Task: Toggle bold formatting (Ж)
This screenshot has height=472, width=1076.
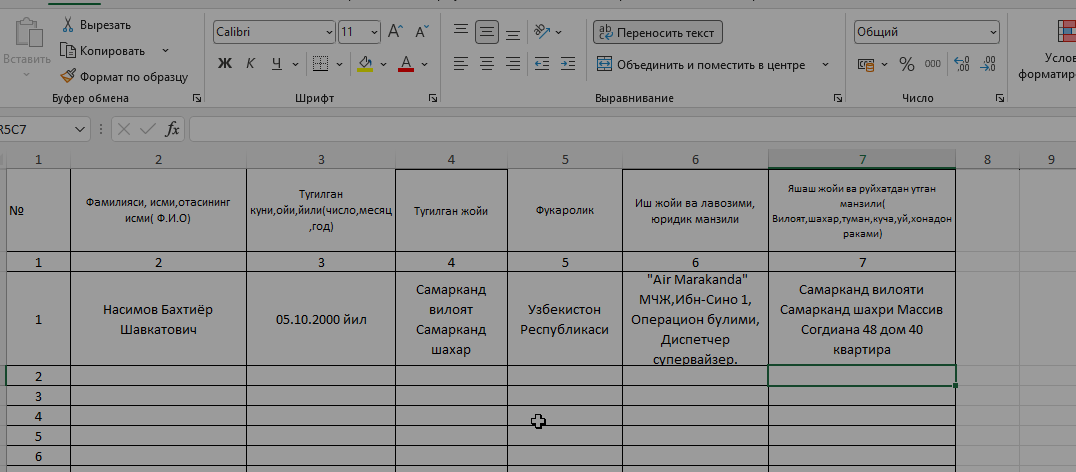Action: point(224,64)
